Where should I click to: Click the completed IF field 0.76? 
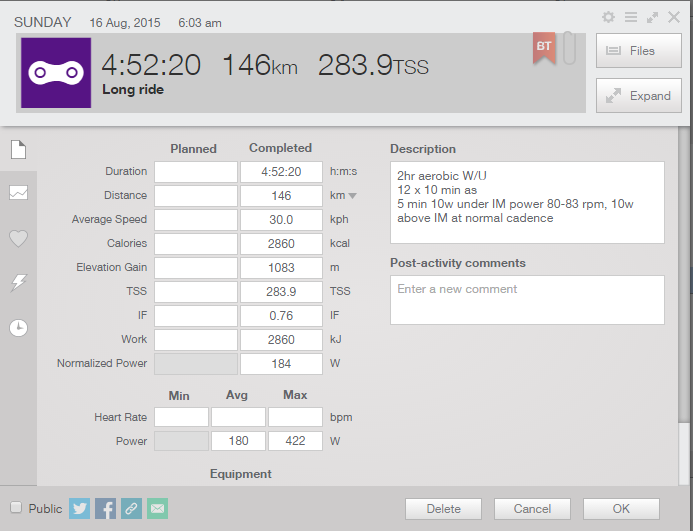point(281,316)
